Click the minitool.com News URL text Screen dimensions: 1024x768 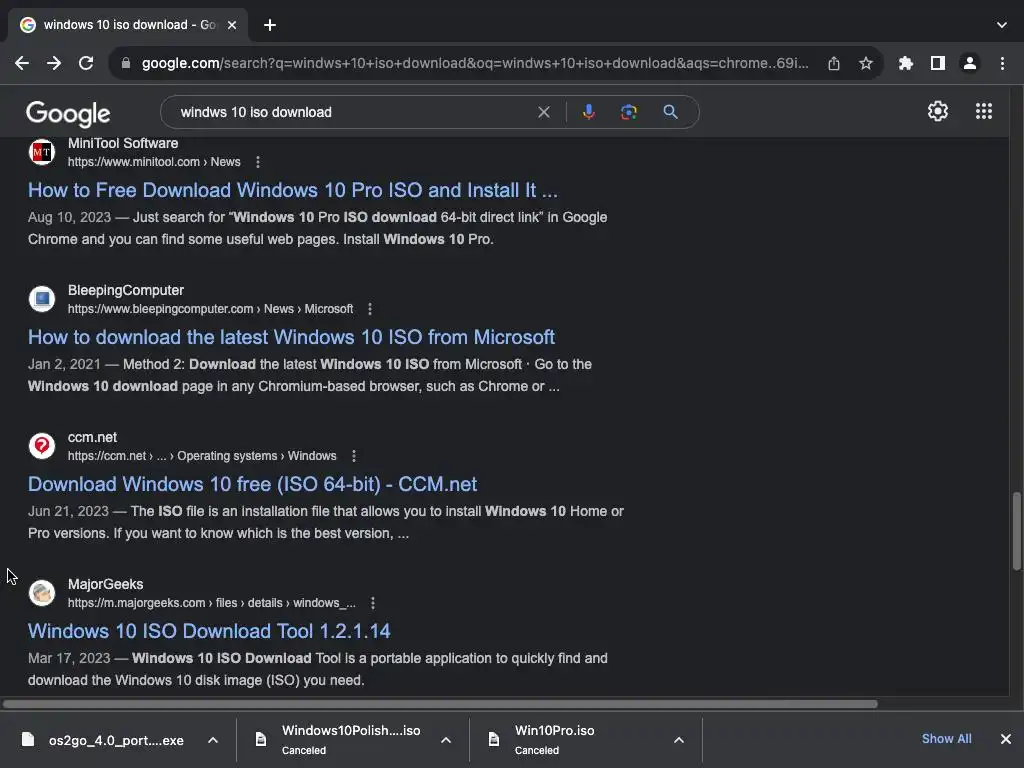pos(154,162)
